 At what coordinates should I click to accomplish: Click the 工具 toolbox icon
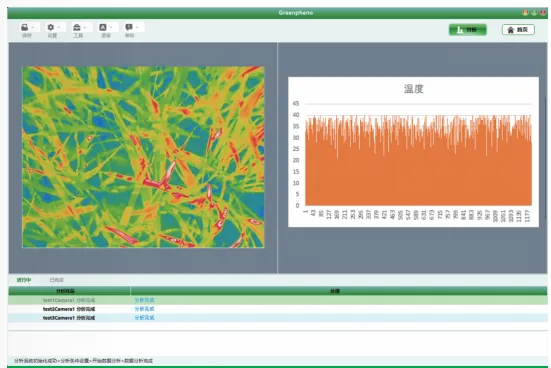(x=77, y=27)
